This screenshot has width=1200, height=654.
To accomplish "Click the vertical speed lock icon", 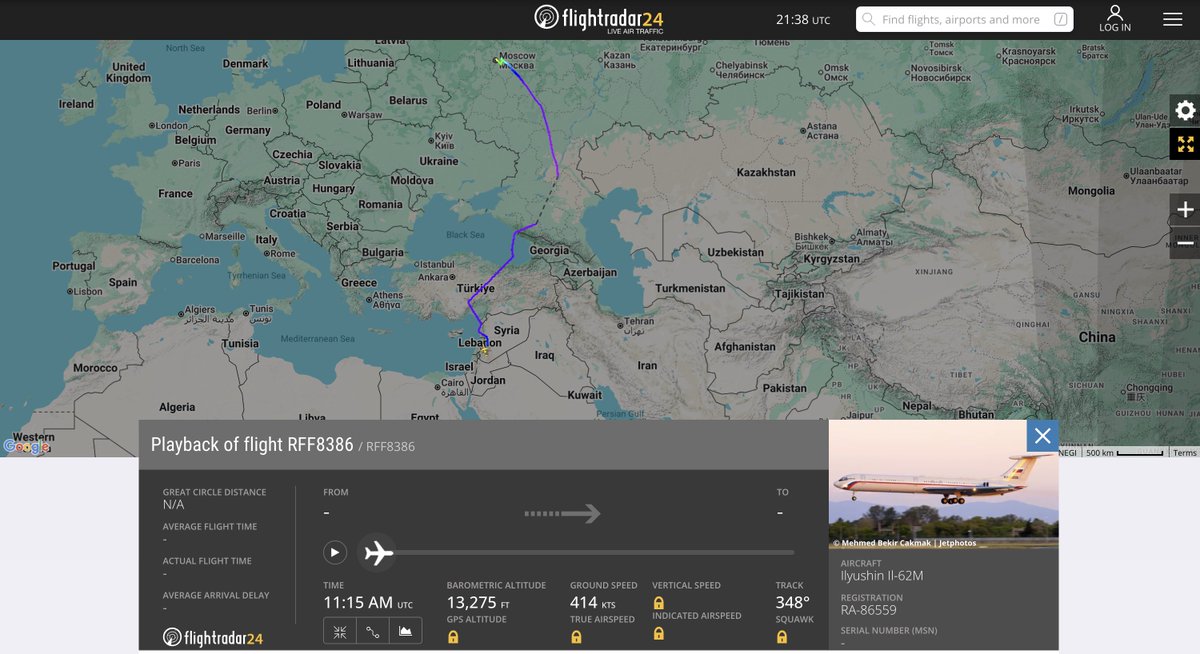I will click(x=658, y=603).
